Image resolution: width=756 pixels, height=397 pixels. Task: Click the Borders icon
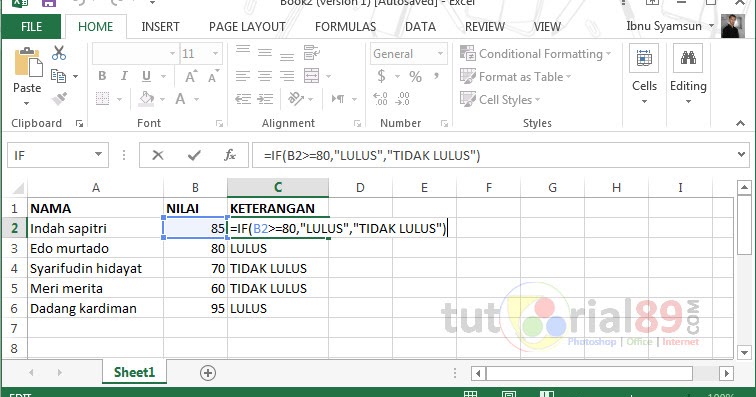(x=102, y=99)
